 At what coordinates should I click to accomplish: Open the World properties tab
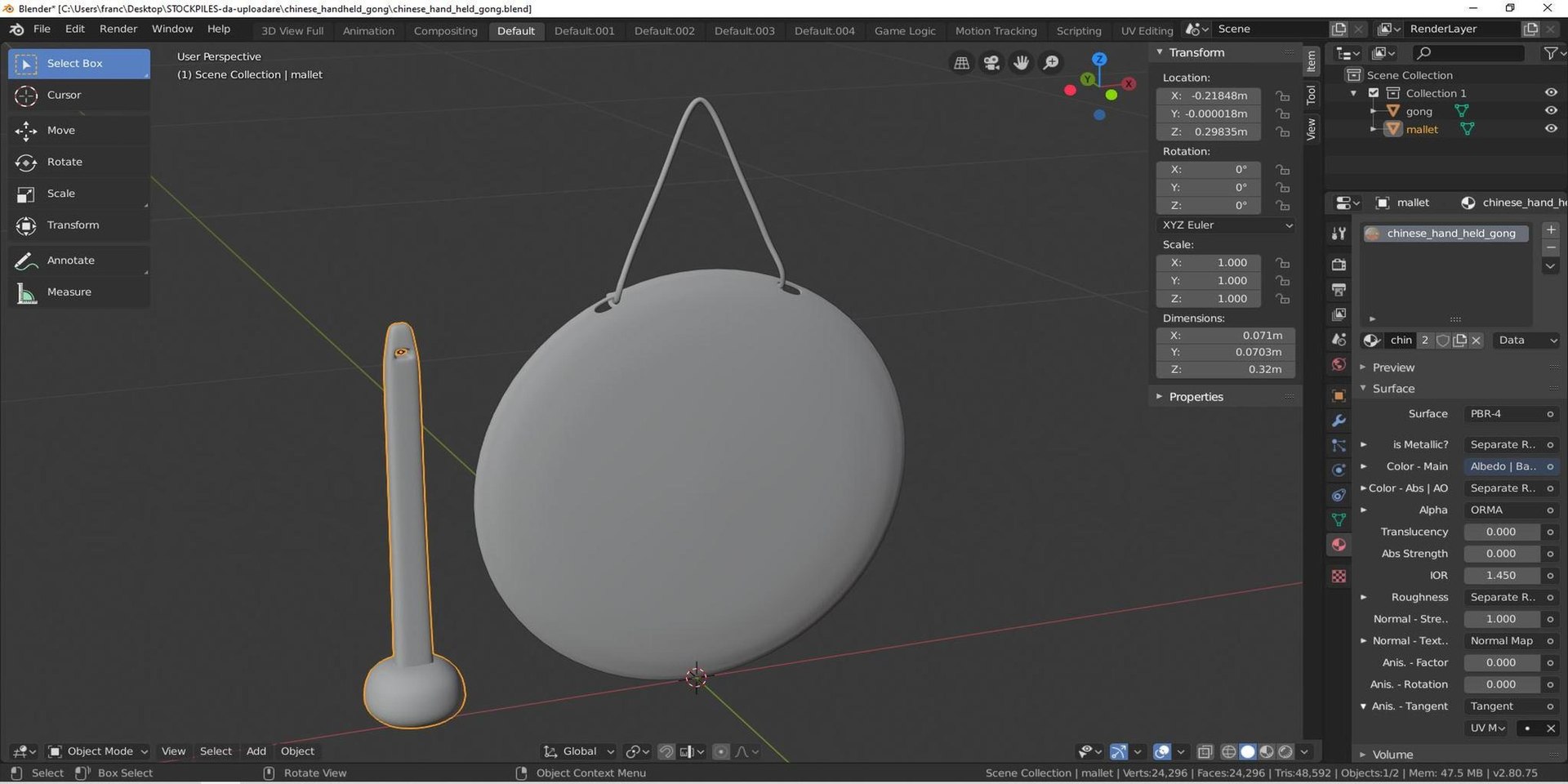click(1339, 364)
